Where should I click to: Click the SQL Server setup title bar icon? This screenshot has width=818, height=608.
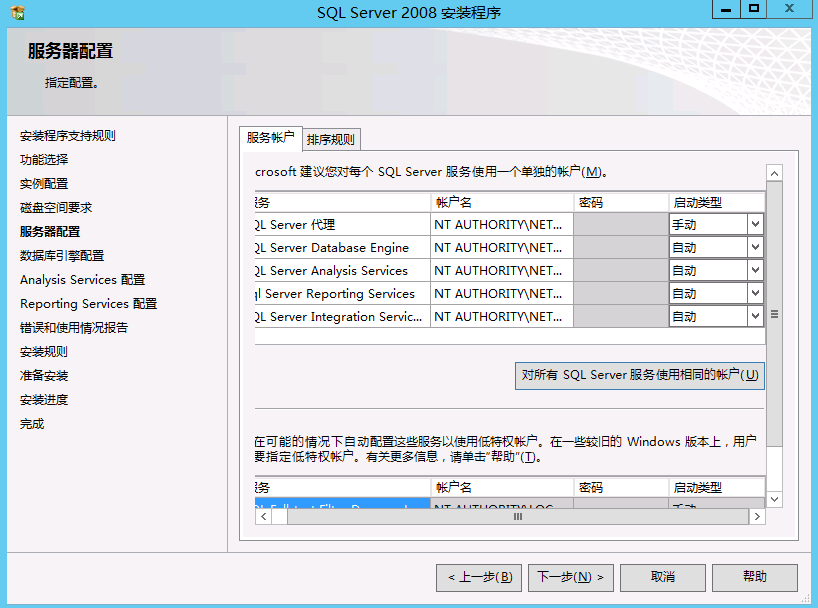(x=17, y=12)
